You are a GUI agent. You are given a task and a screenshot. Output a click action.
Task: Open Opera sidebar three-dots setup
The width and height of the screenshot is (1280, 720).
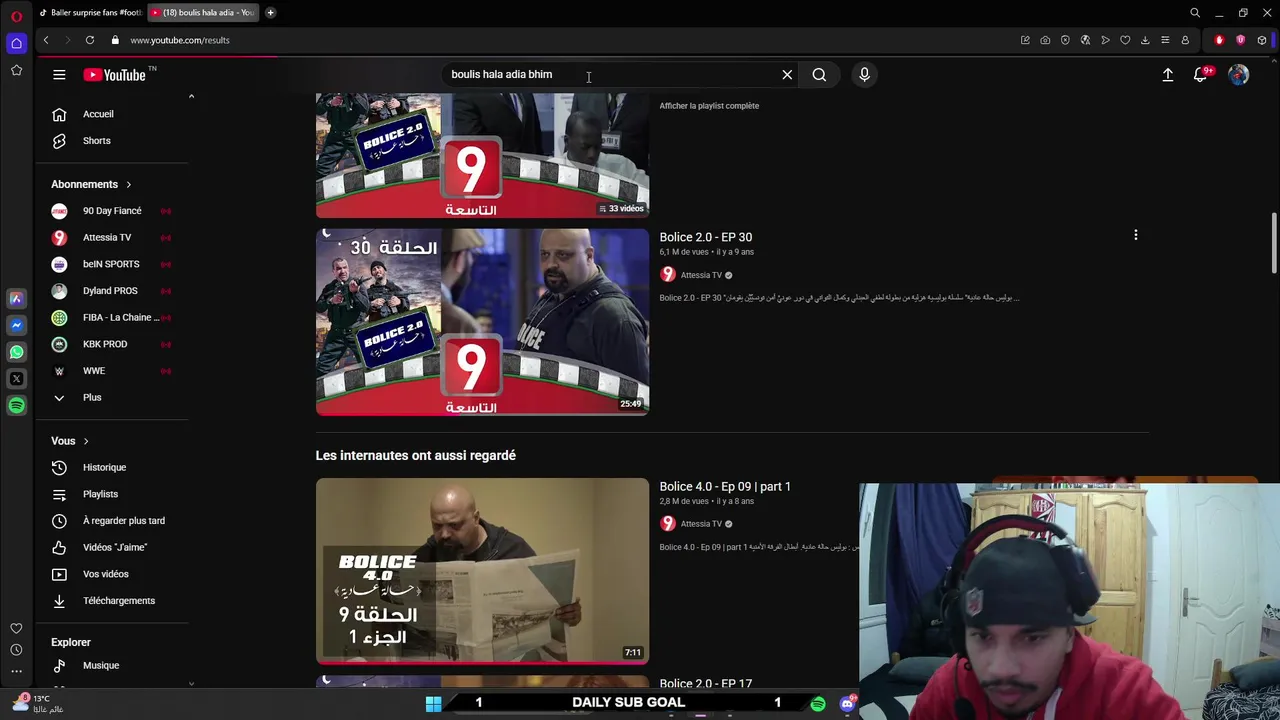[16, 671]
